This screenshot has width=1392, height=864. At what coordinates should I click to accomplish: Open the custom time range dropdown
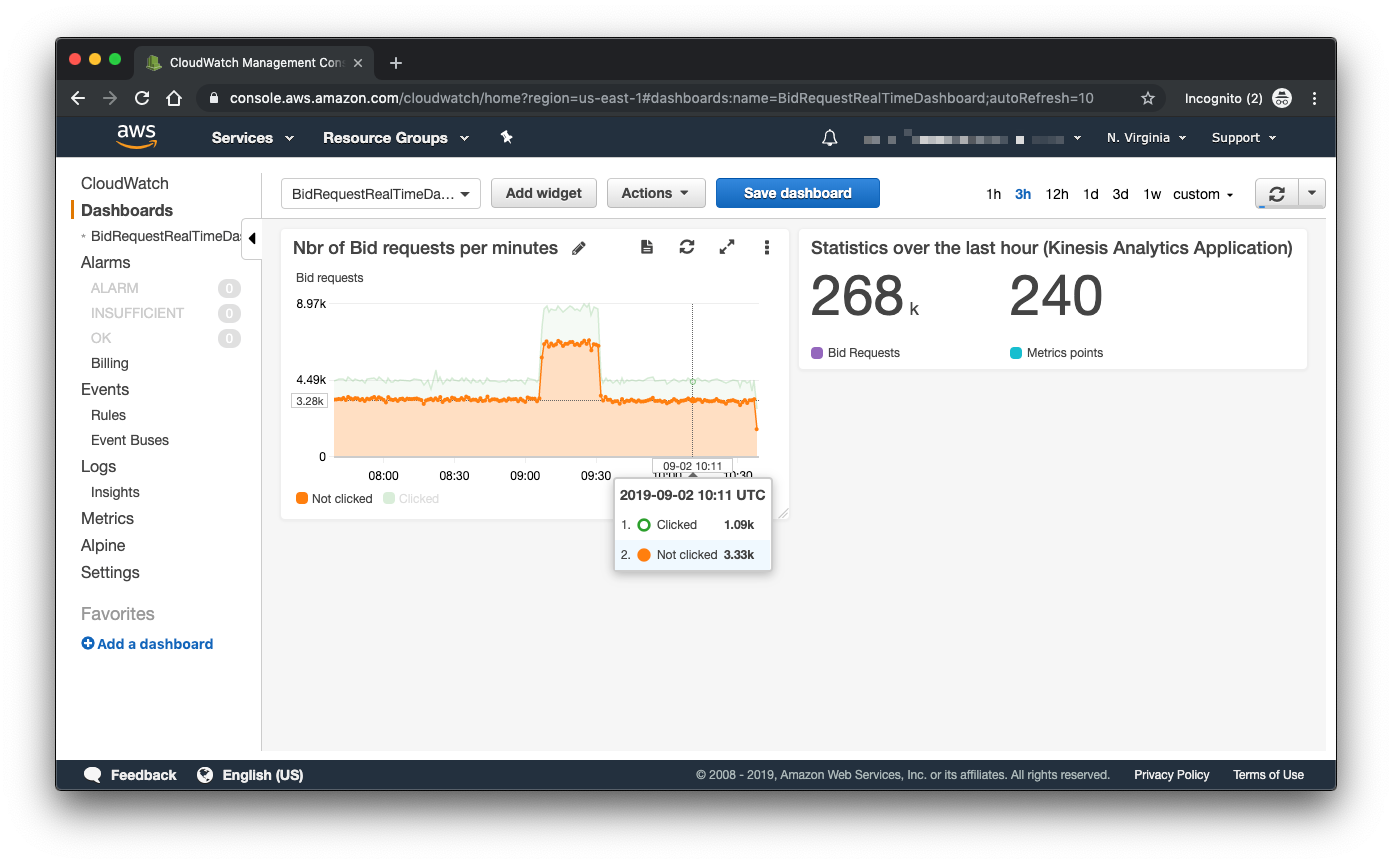1203,194
